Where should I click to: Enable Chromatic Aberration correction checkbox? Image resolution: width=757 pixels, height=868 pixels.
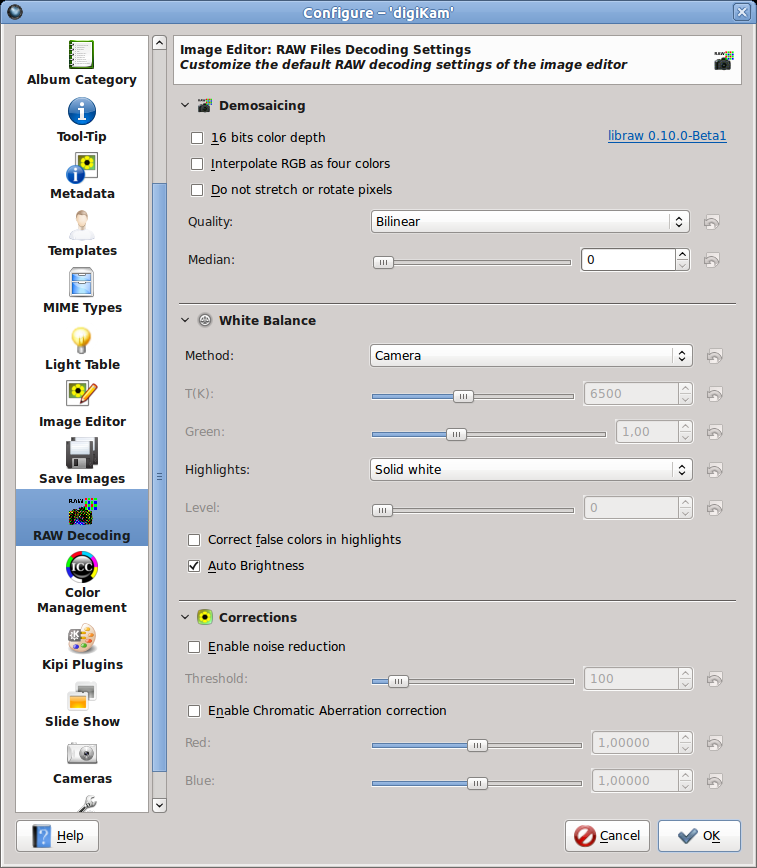pos(194,711)
